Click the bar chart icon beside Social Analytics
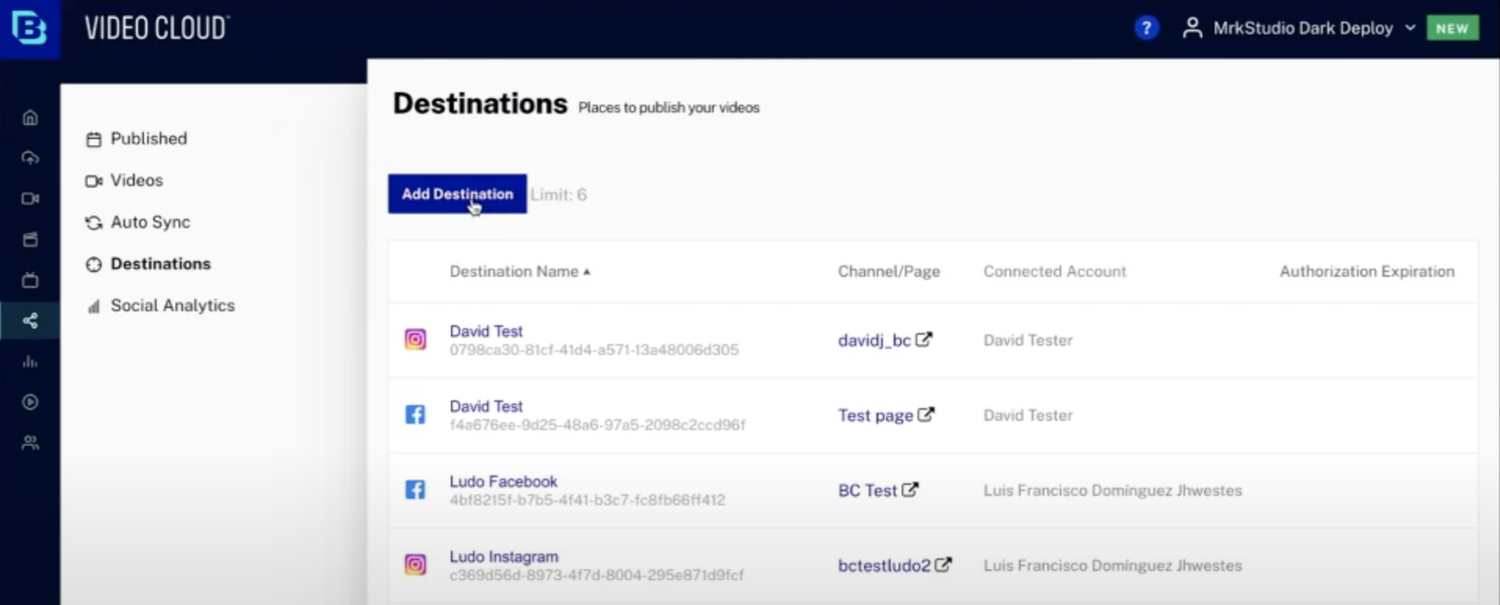1500x605 pixels. [x=94, y=306]
